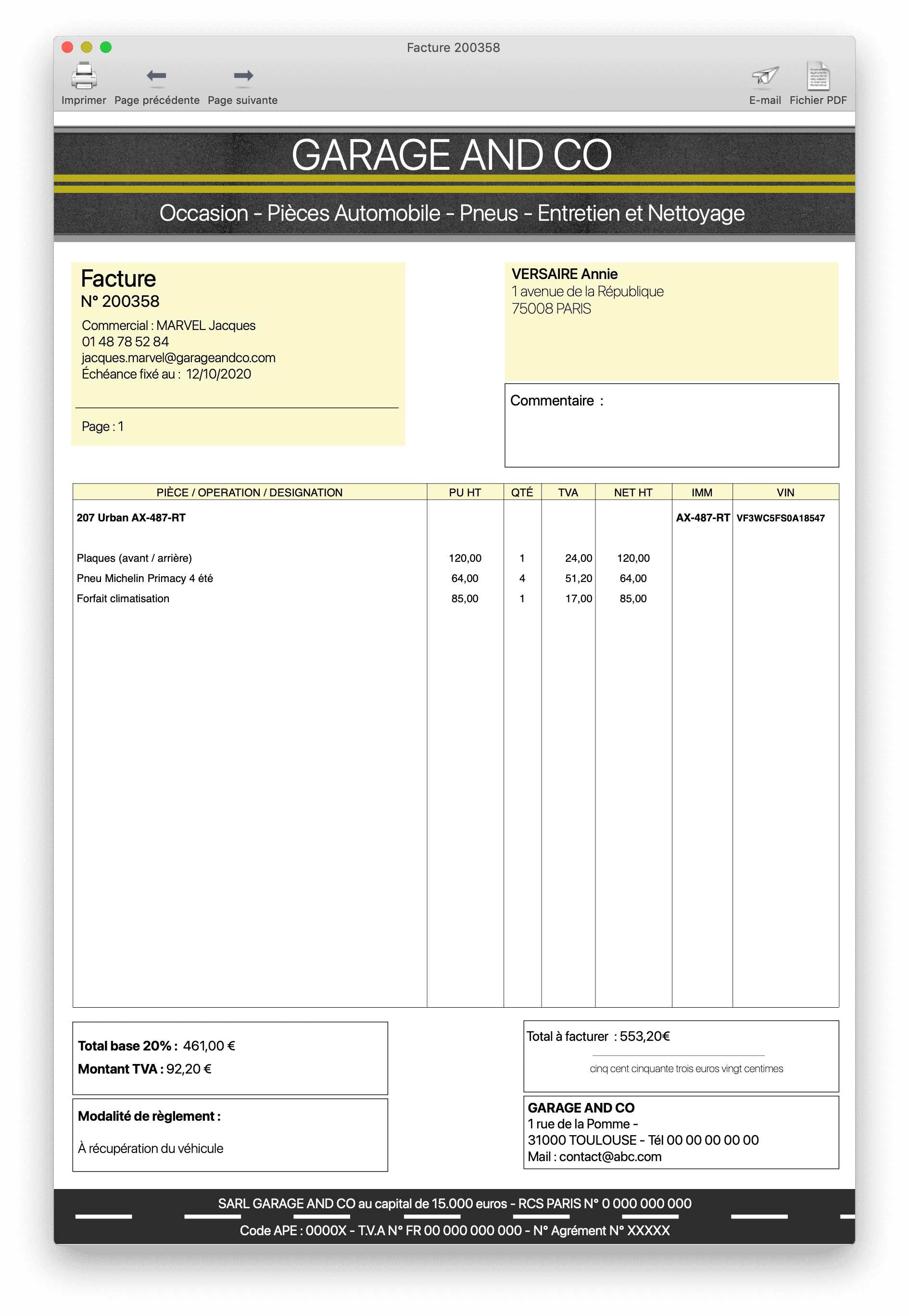Click unit price 120,00 for Plaques
The width and height of the screenshot is (909, 1316).
point(465,558)
